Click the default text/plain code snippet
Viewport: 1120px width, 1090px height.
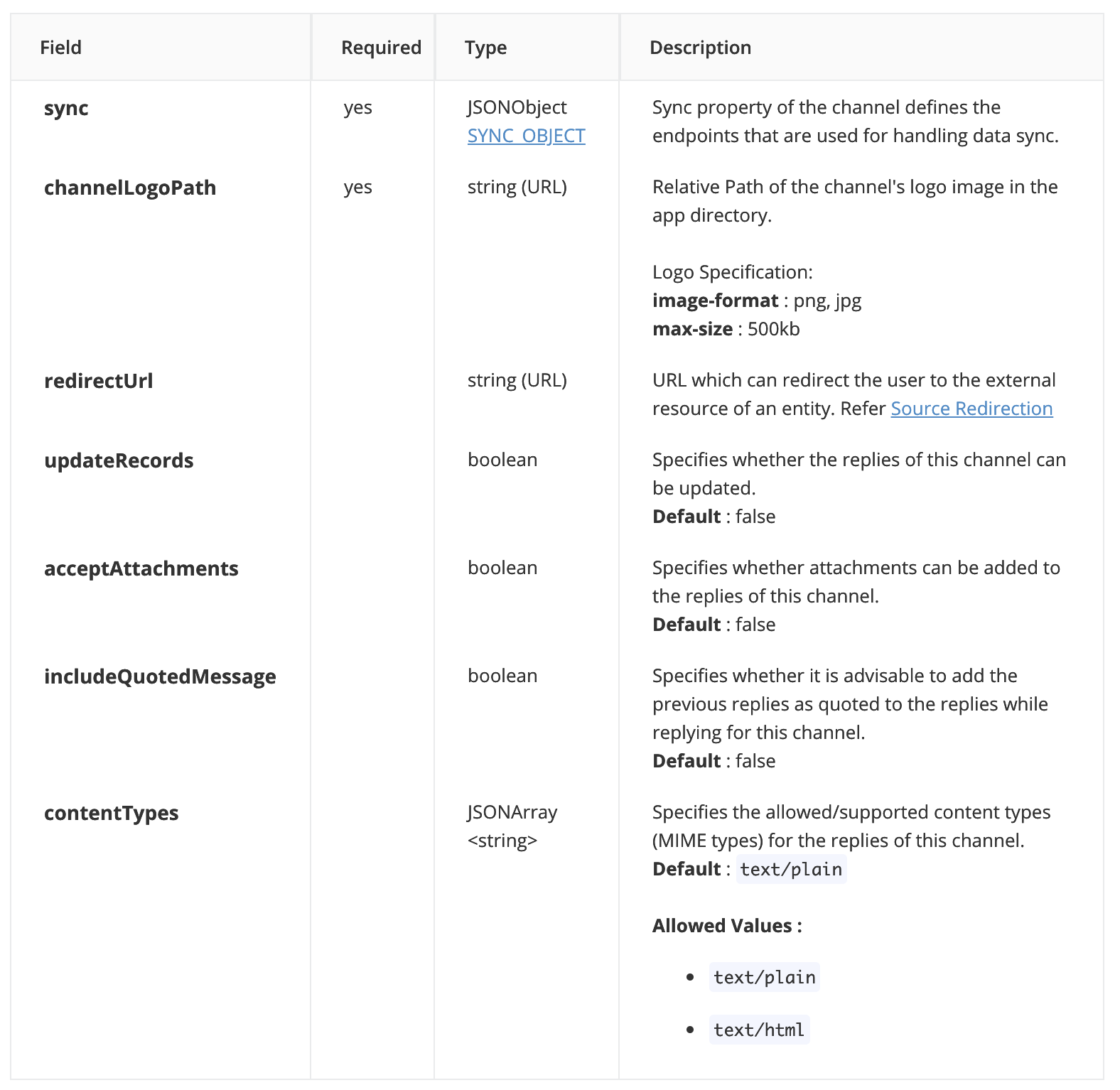[x=791, y=869]
